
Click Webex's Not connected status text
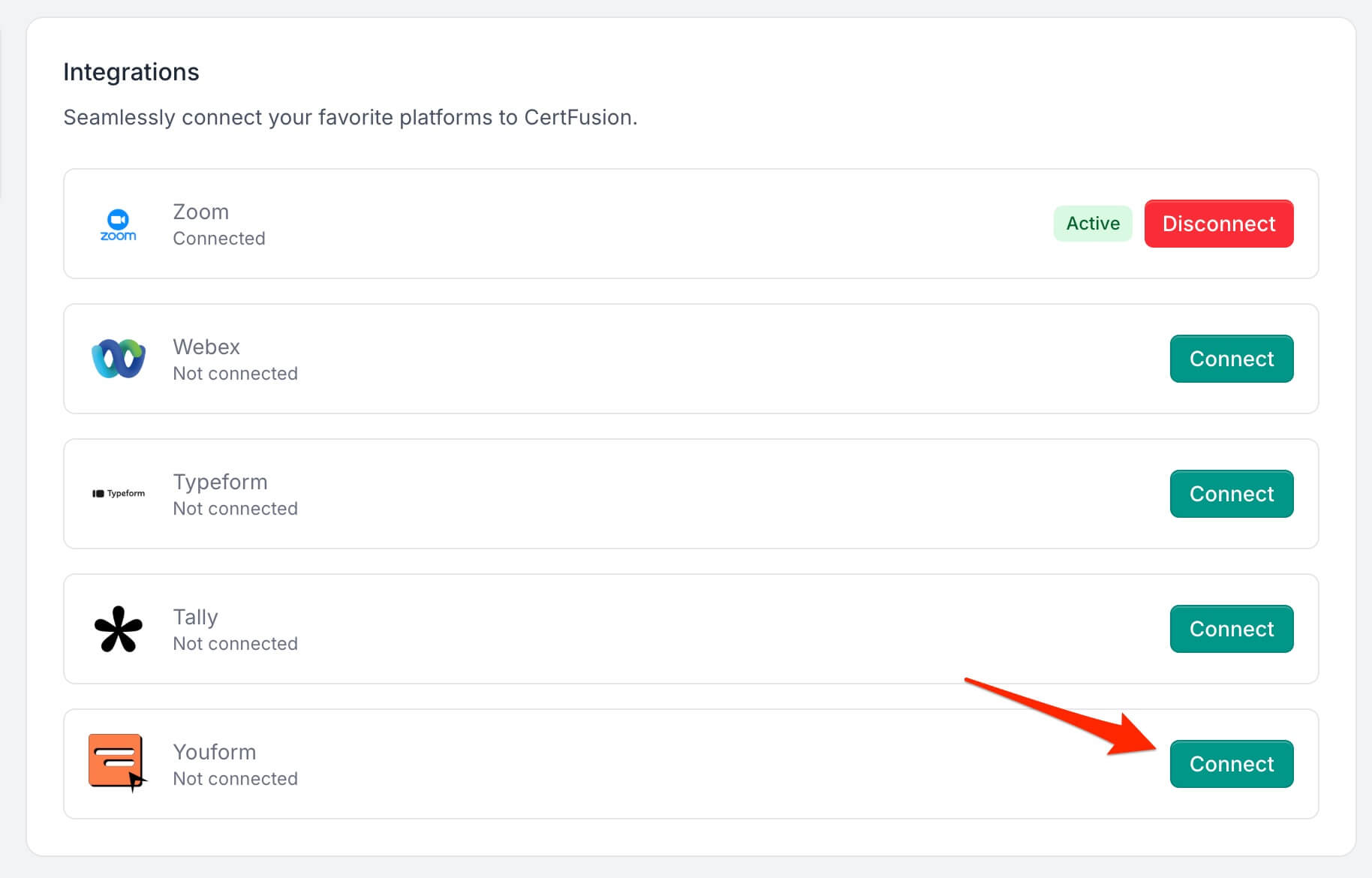[236, 374]
